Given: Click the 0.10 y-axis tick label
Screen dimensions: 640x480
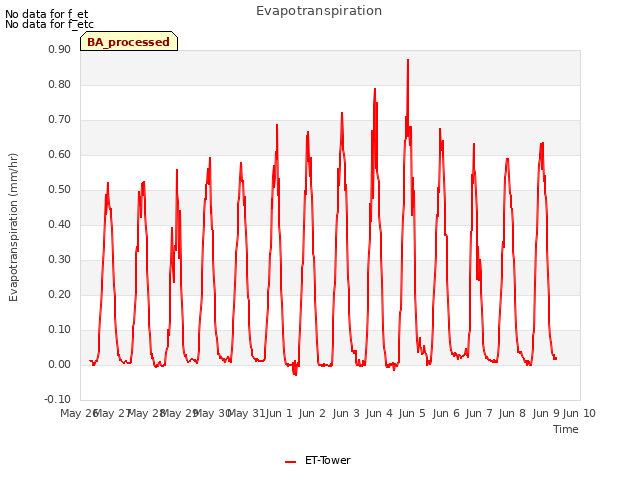Looking at the screenshot, I should (x=60, y=329).
